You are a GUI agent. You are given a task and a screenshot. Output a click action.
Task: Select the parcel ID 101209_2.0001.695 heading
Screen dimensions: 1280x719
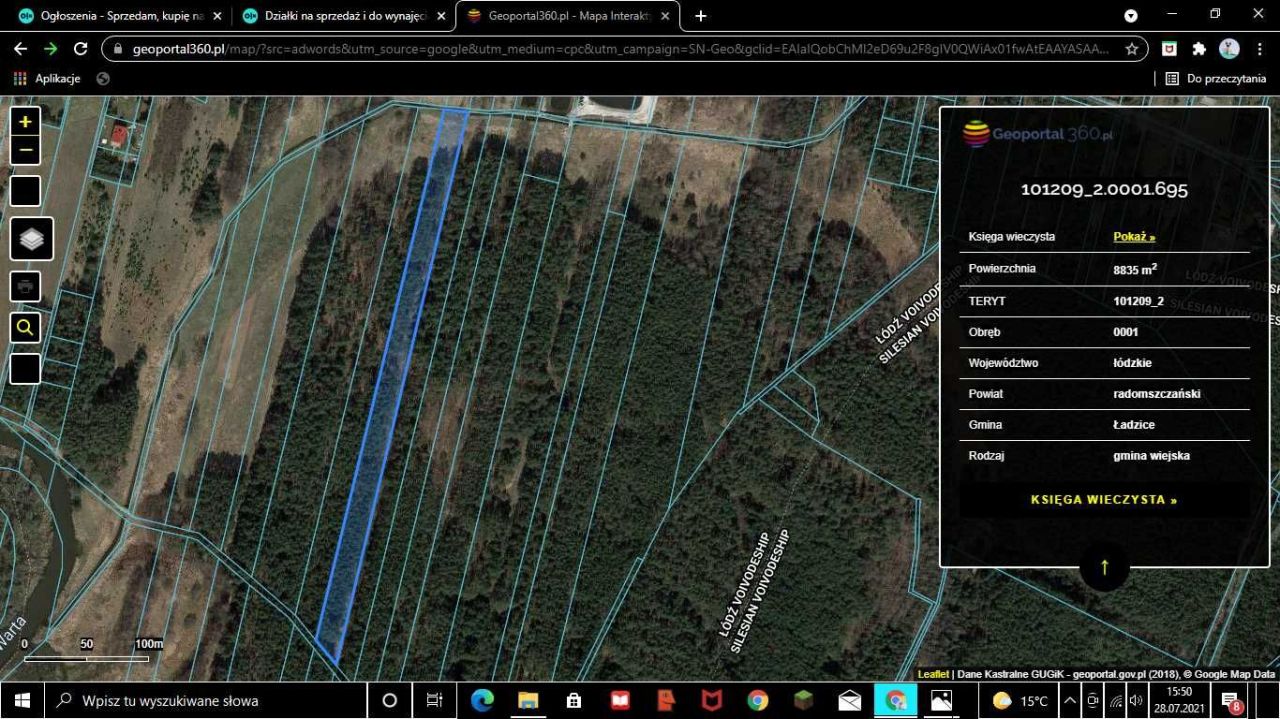coord(1104,189)
